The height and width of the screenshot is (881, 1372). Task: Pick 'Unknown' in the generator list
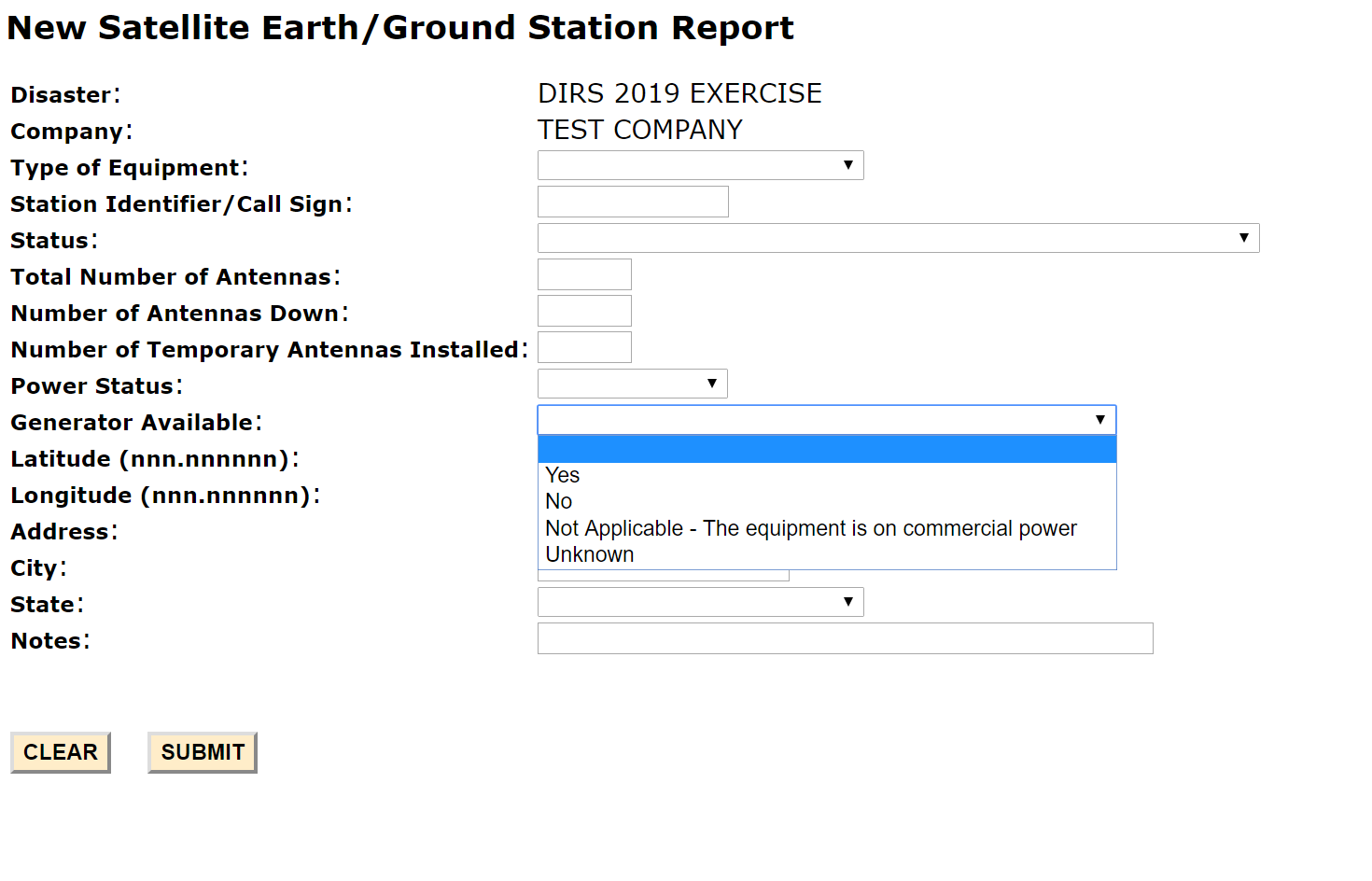(590, 554)
